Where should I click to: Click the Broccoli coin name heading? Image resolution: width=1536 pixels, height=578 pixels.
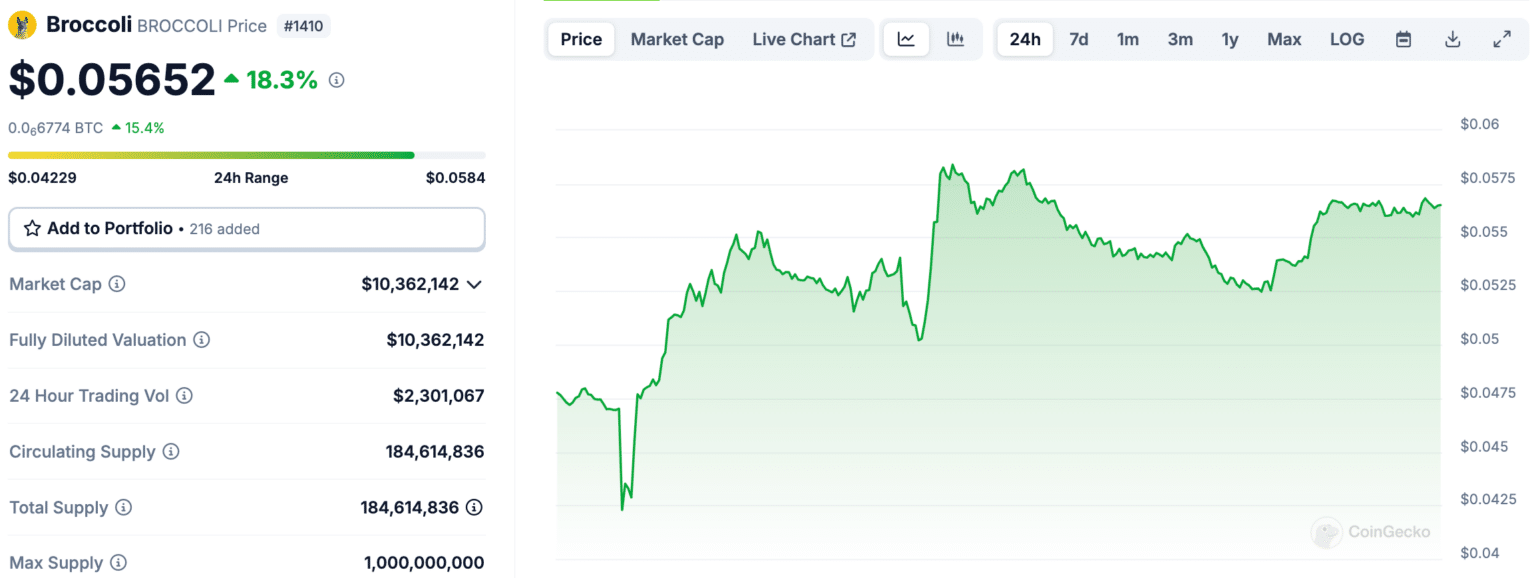click(88, 25)
